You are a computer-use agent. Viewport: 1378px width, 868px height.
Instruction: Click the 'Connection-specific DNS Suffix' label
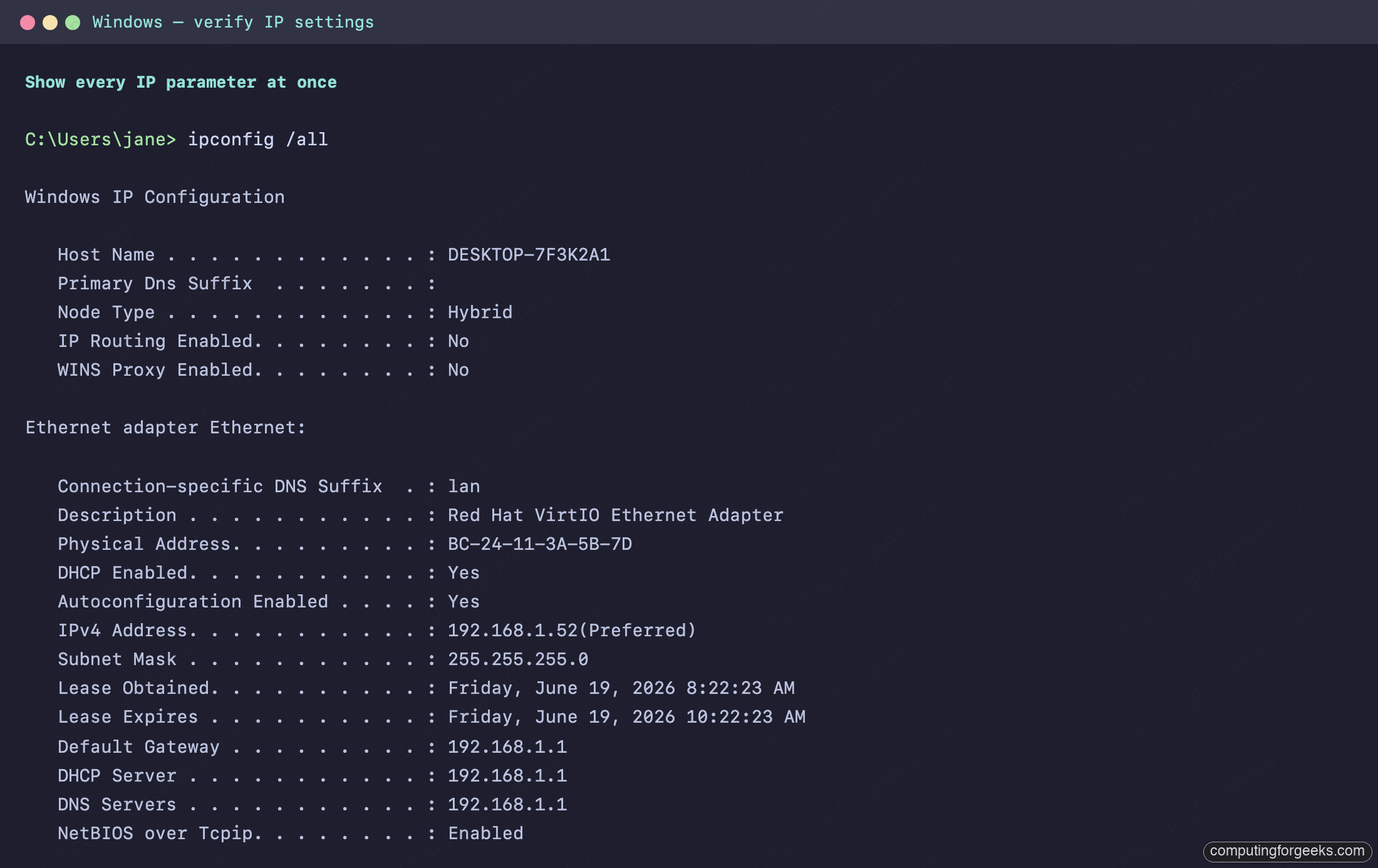click(x=220, y=487)
